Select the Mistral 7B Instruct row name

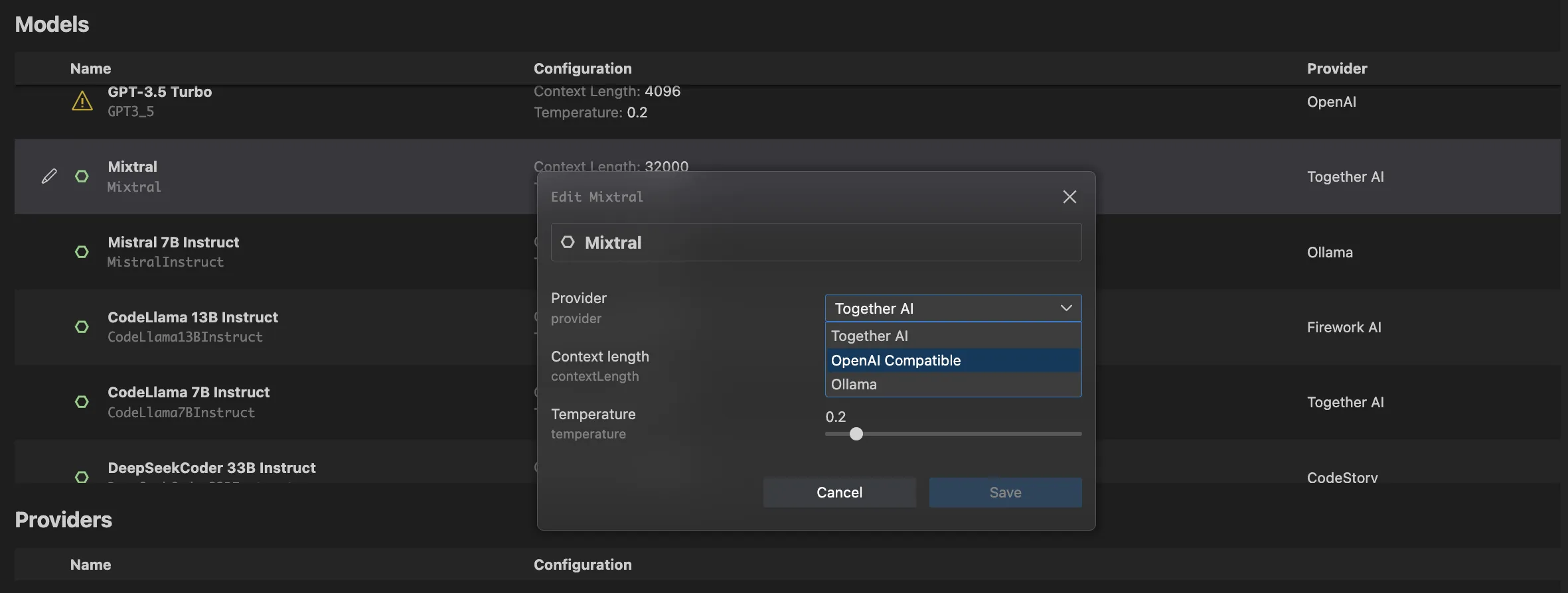(x=173, y=242)
